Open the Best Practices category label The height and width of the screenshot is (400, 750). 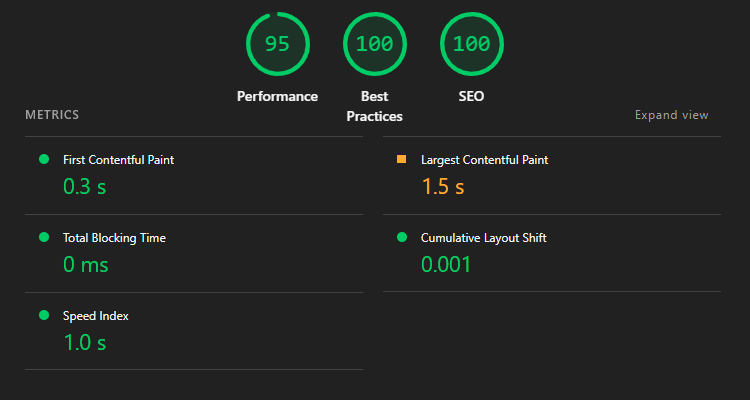[x=375, y=106]
